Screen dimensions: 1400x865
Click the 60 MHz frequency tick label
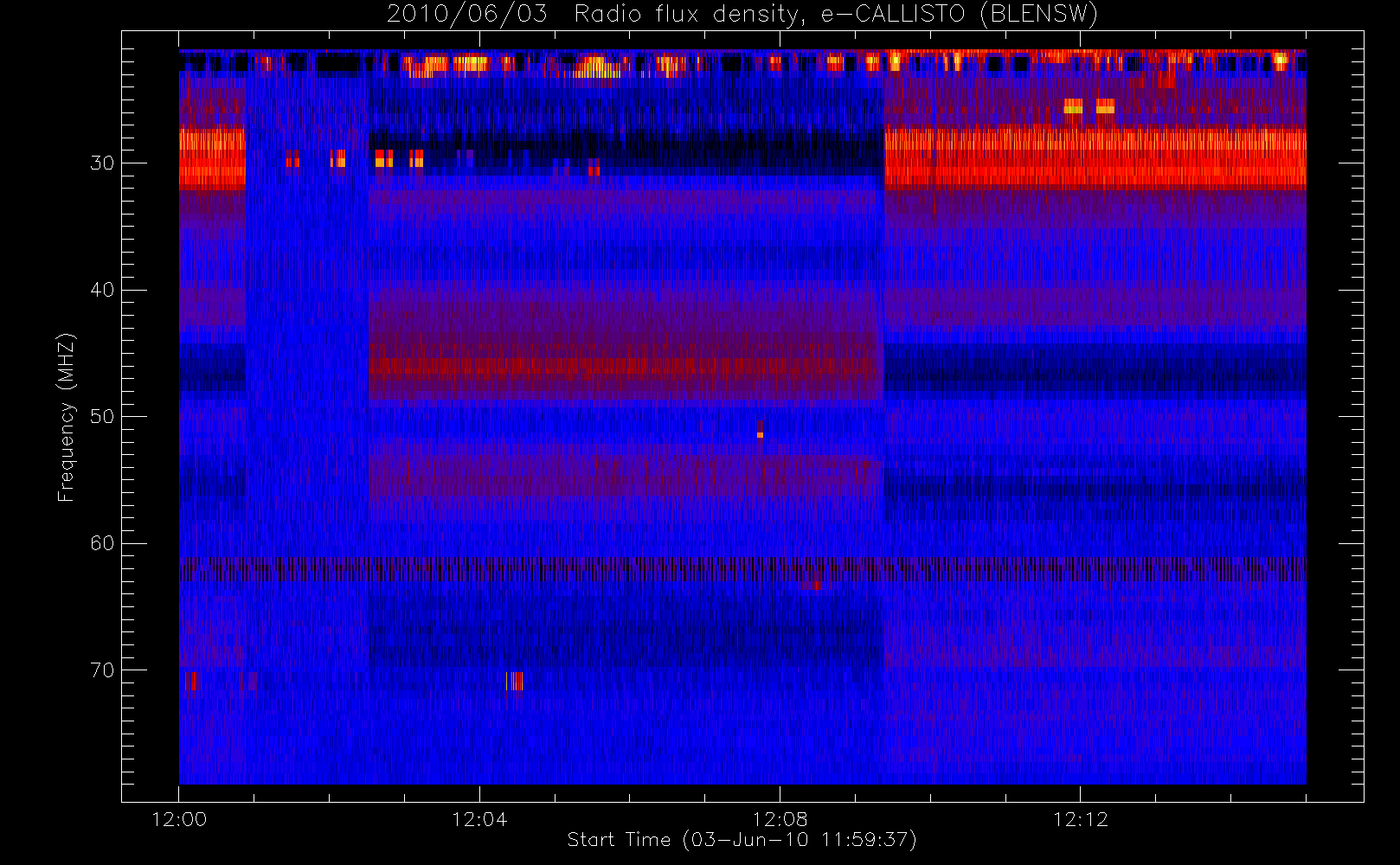(x=102, y=543)
